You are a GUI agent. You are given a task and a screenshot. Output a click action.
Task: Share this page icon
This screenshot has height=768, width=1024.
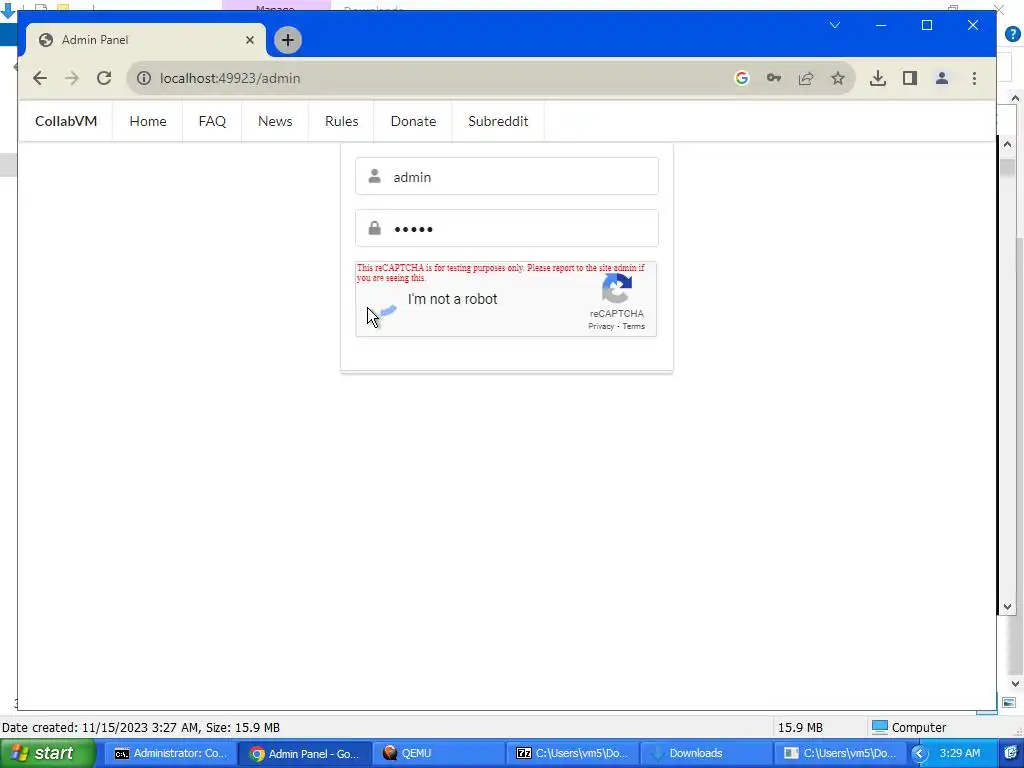[x=806, y=78]
